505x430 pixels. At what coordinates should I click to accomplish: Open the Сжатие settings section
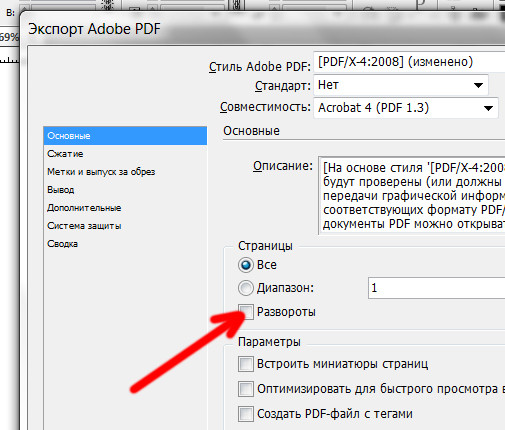pyautogui.click(x=65, y=154)
